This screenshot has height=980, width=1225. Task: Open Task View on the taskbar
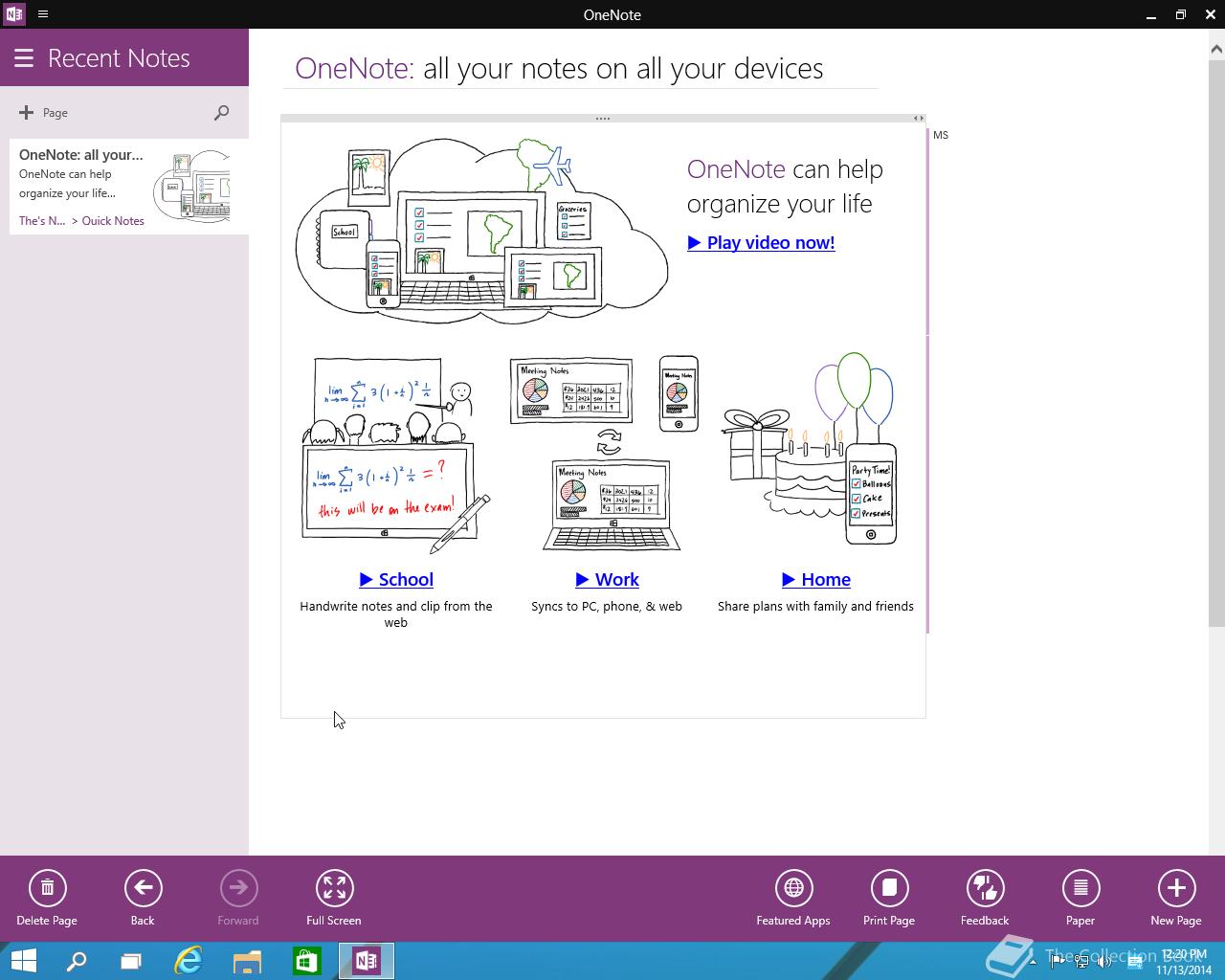coord(131,961)
